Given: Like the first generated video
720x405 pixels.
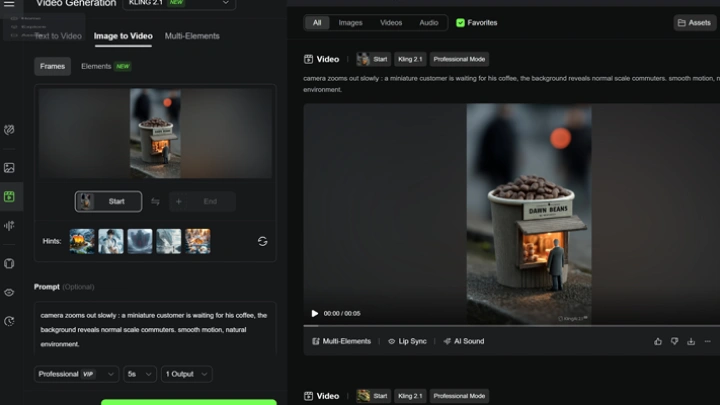Looking at the screenshot, I should (x=658, y=341).
